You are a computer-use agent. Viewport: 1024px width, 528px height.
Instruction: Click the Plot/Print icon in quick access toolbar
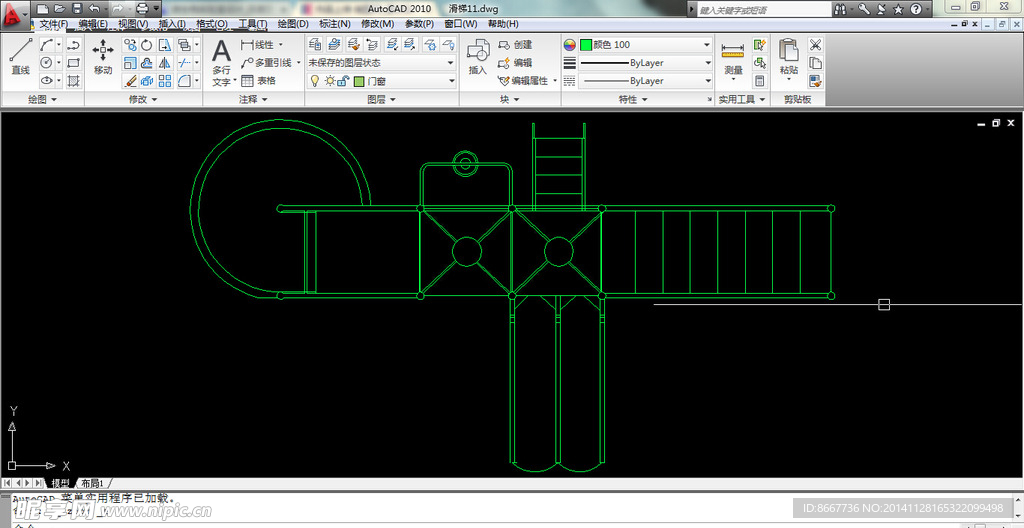click(142, 9)
